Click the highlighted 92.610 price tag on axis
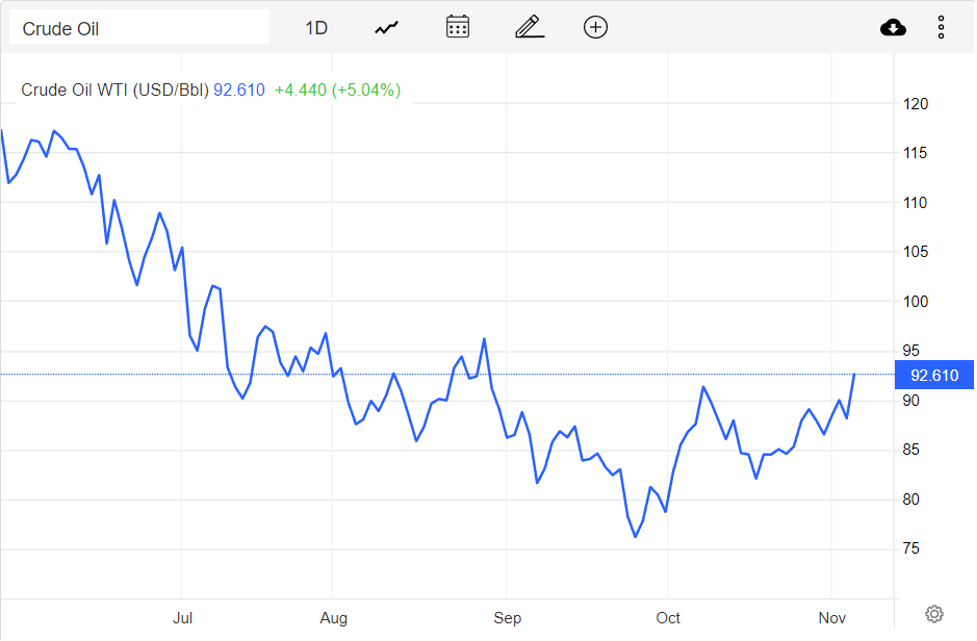This screenshot has height=641, width=977. [x=934, y=376]
